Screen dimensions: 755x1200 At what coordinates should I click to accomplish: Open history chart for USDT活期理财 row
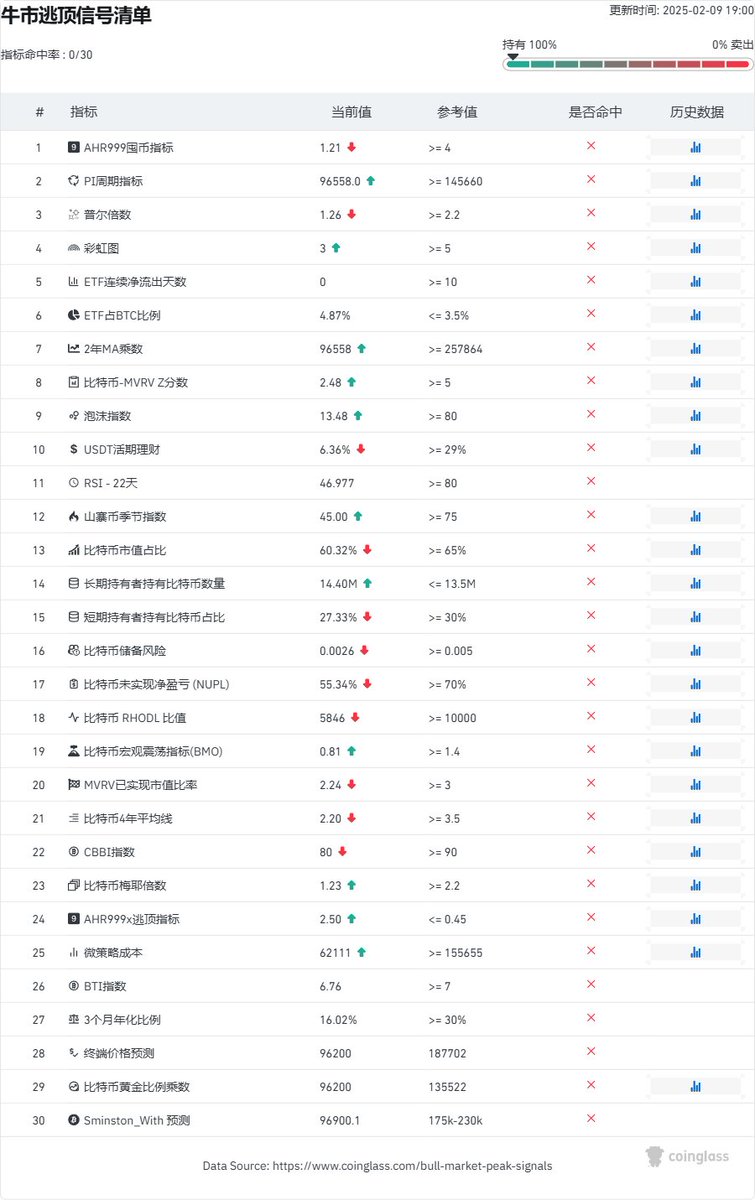coord(695,449)
